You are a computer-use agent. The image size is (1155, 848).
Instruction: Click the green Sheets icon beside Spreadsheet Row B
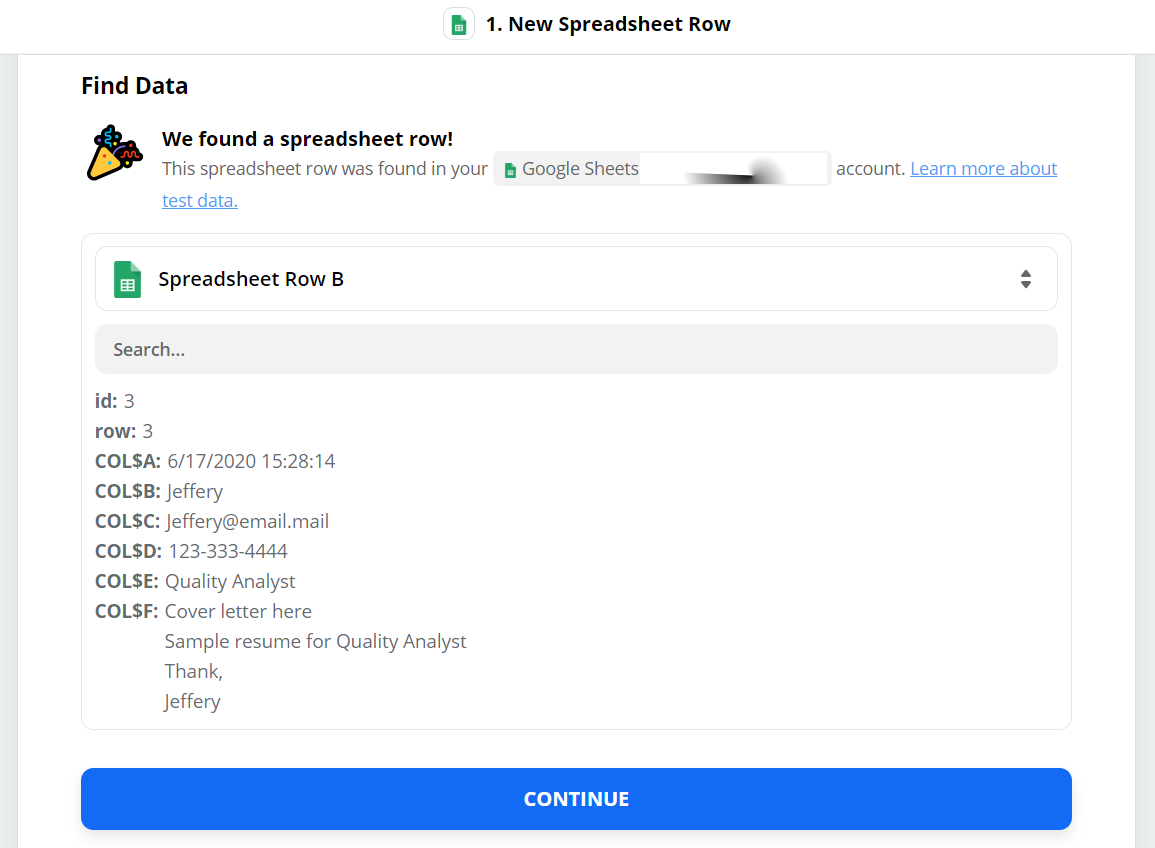tap(127, 279)
